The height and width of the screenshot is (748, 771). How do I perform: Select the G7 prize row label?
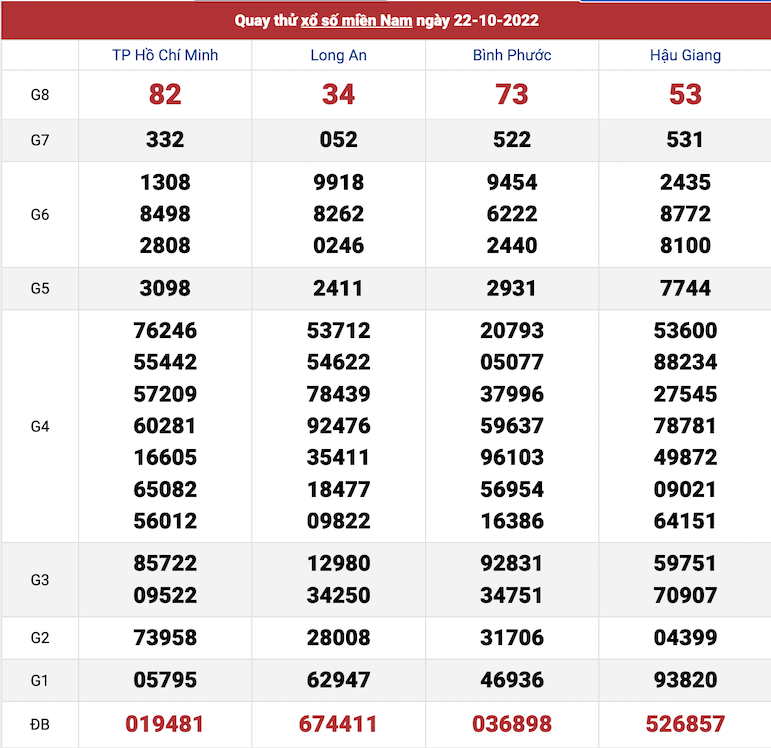point(40,140)
